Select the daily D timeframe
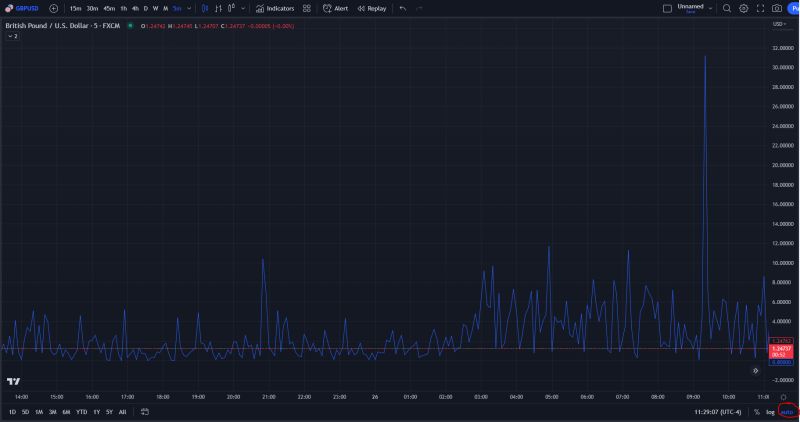 pos(145,9)
